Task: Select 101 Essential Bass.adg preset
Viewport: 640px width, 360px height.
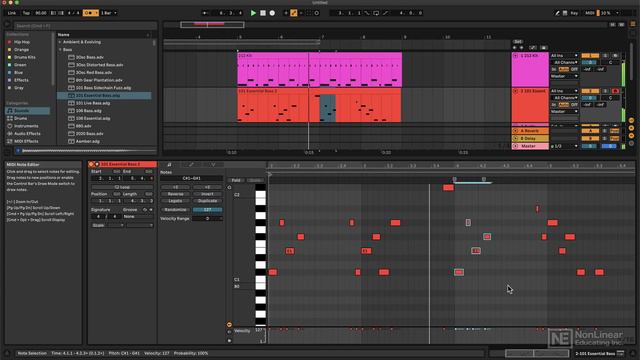Action: coord(104,96)
